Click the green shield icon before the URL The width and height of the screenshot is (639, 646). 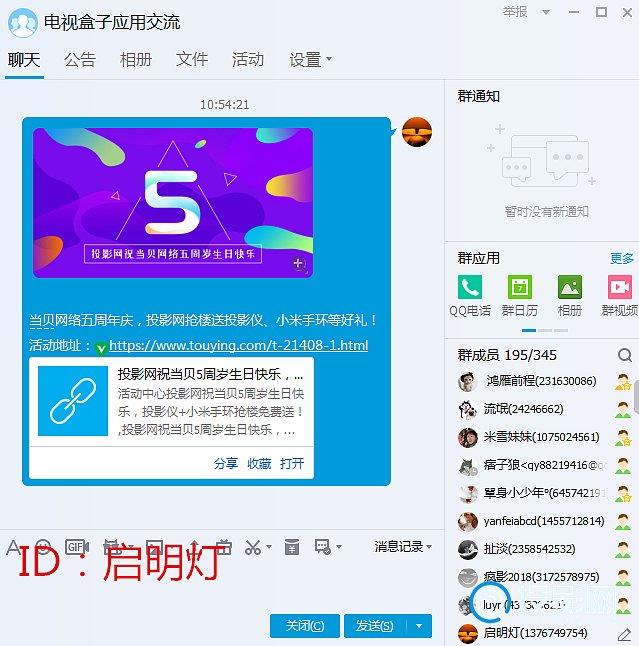pyautogui.click(x=101, y=349)
